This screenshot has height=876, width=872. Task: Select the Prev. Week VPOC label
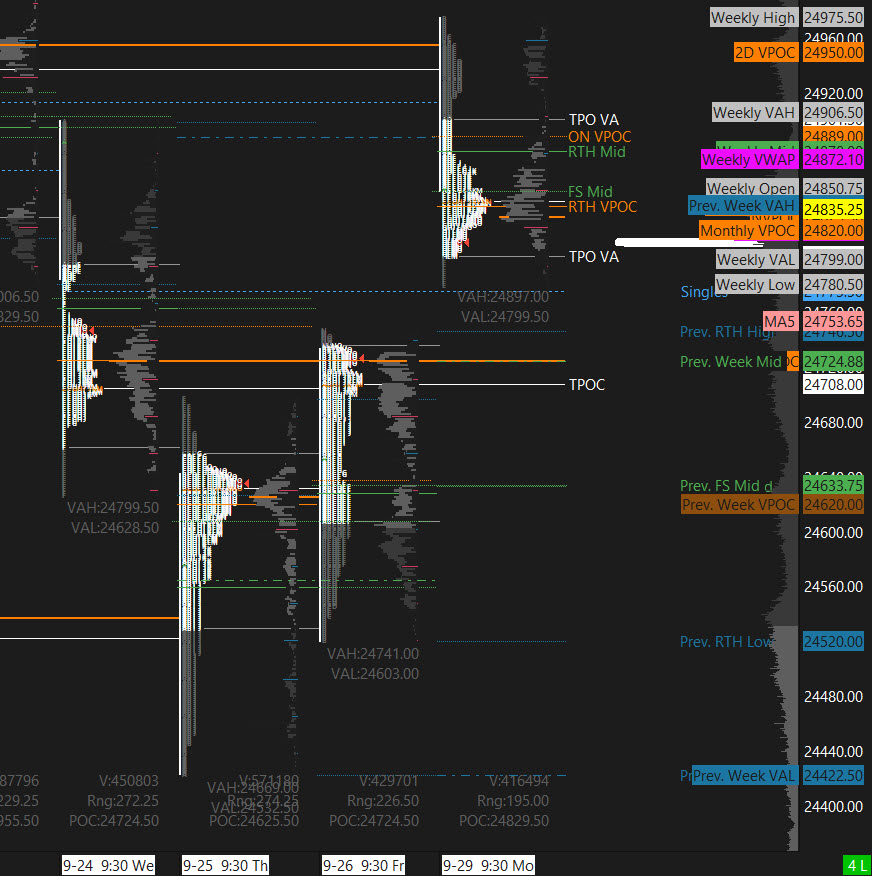tap(739, 505)
